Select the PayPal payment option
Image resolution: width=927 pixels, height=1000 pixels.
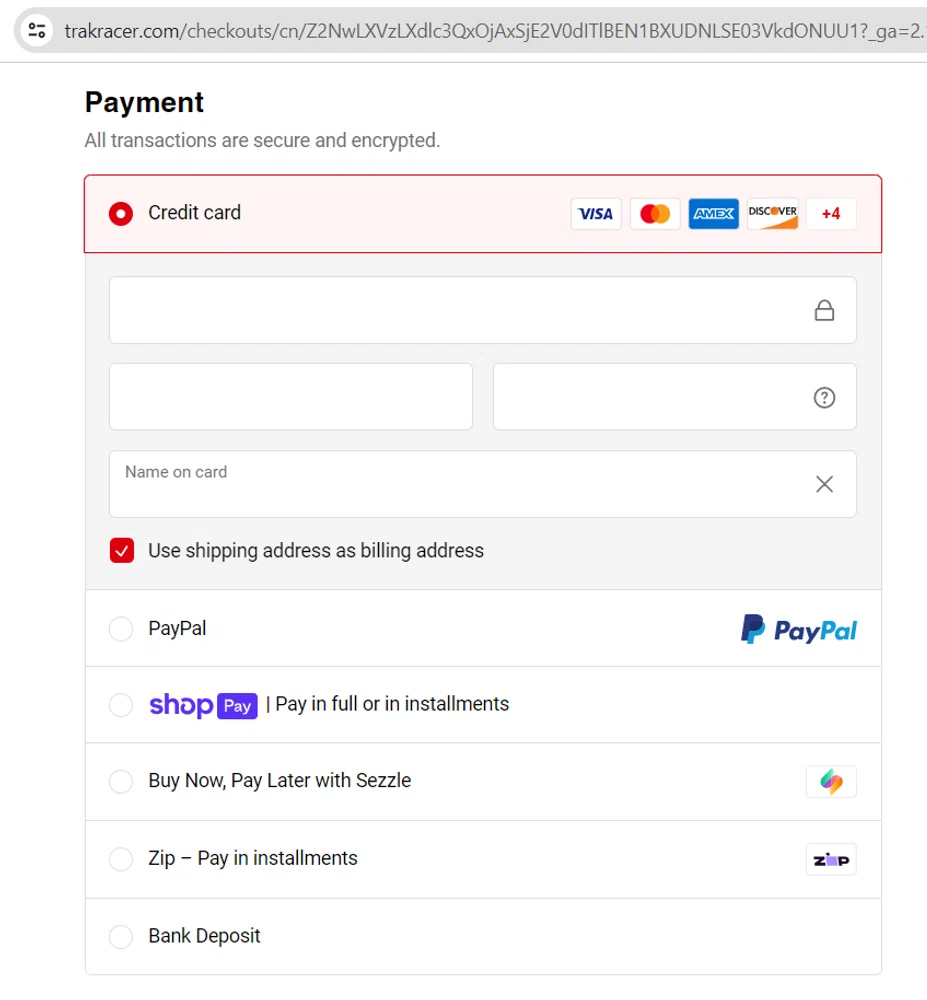pos(121,629)
